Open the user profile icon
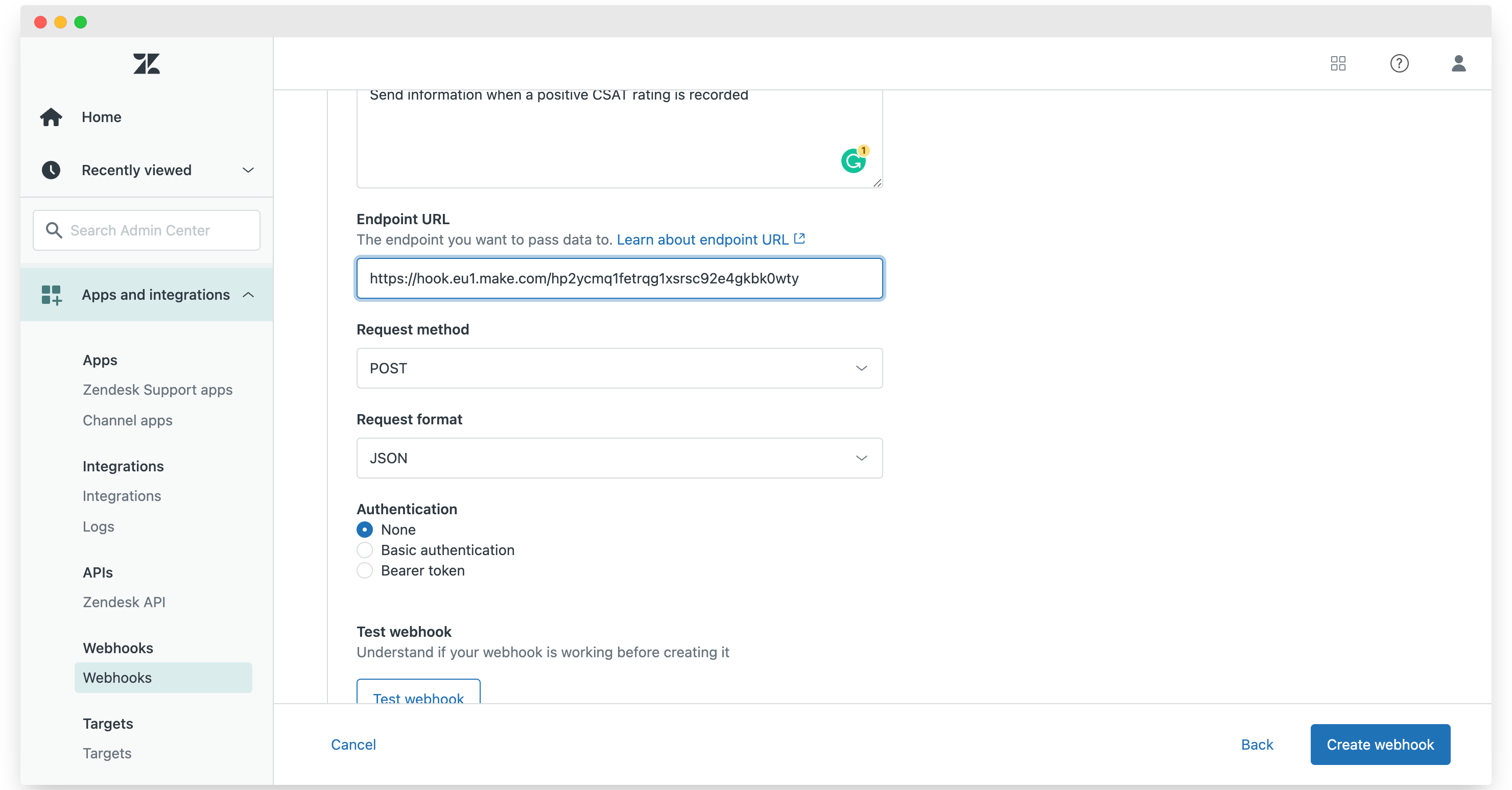1512x790 pixels. click(x=1458, y=63)
